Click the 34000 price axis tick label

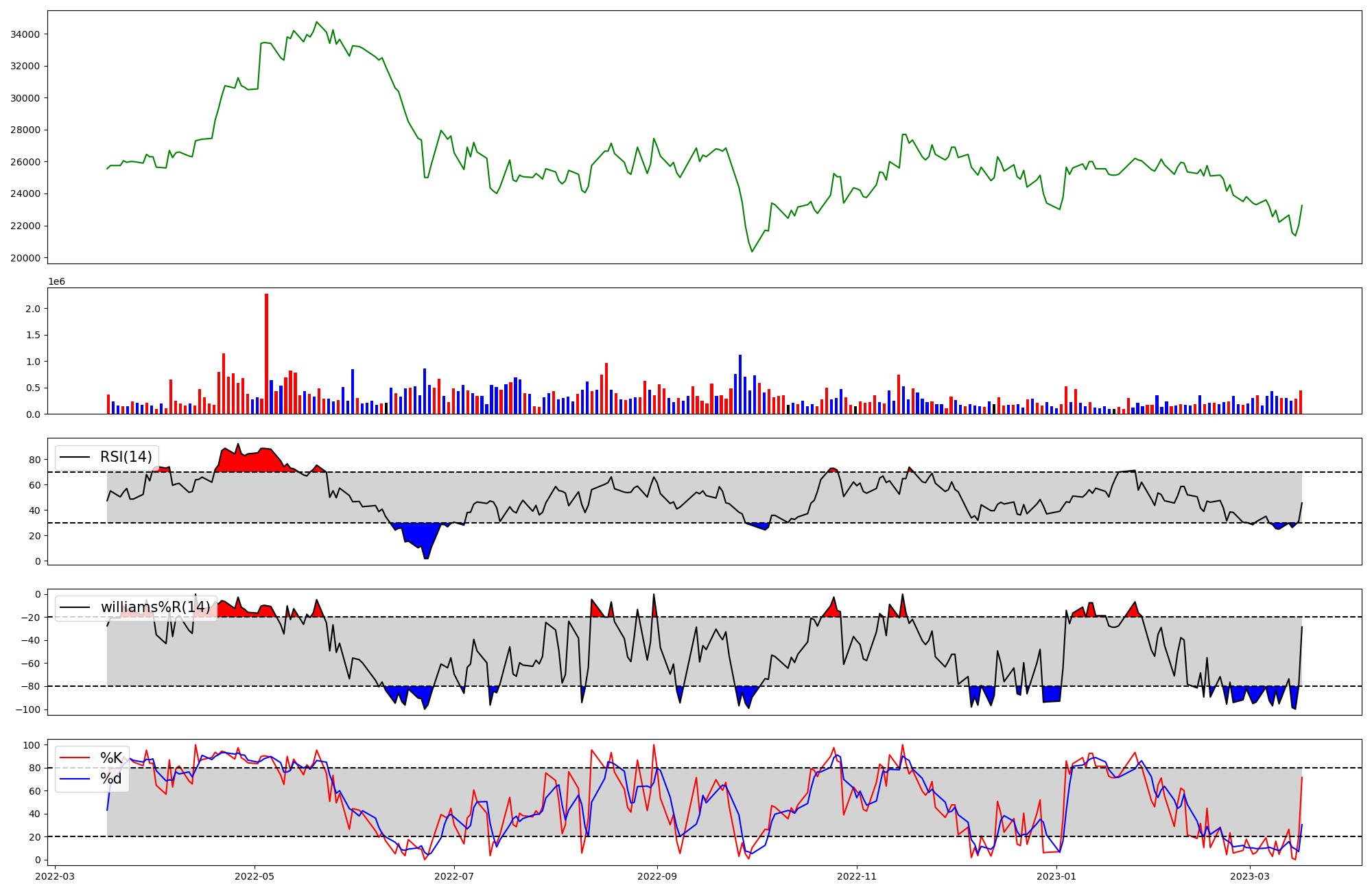click(25, 34)
